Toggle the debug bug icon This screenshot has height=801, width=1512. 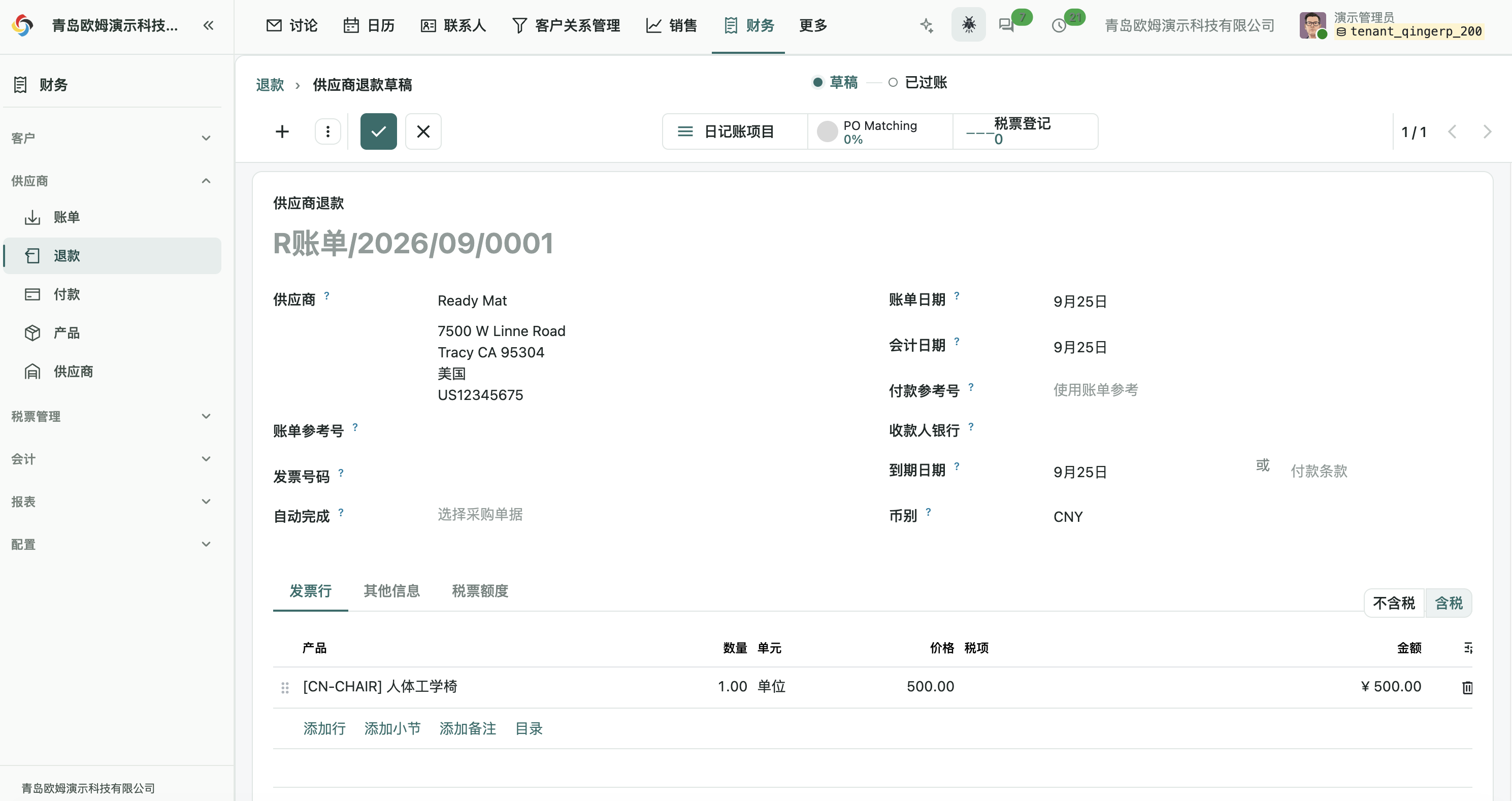968,25
